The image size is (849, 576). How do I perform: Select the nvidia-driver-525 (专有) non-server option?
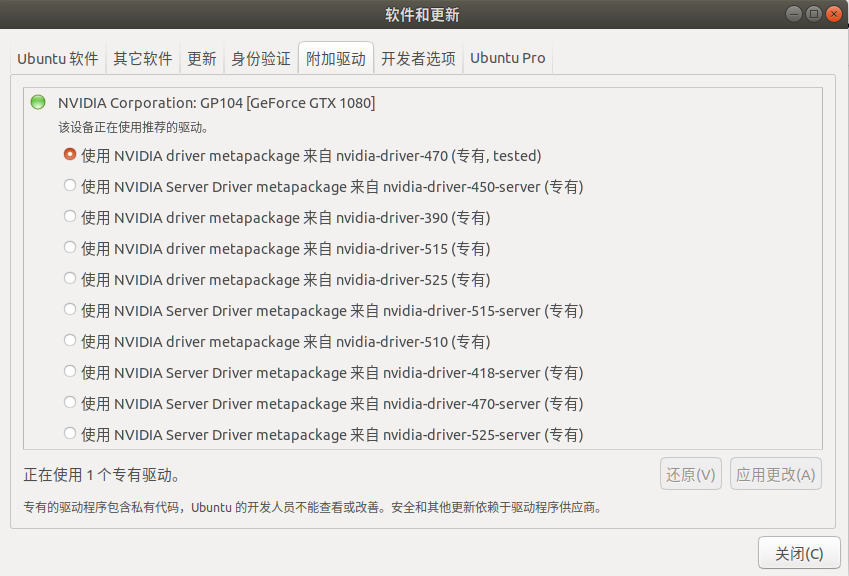tap(69, 278)
